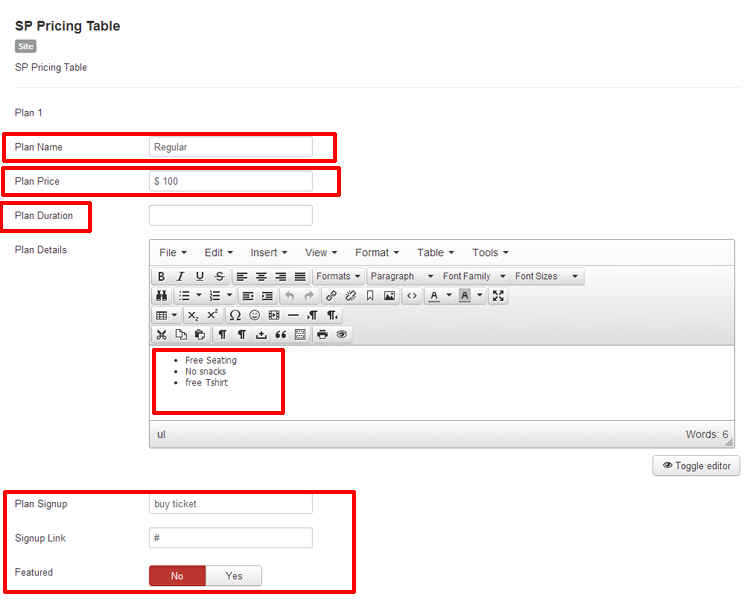Open the Font Sizes dropdown
Screen dimensions: 750x613
547,276
